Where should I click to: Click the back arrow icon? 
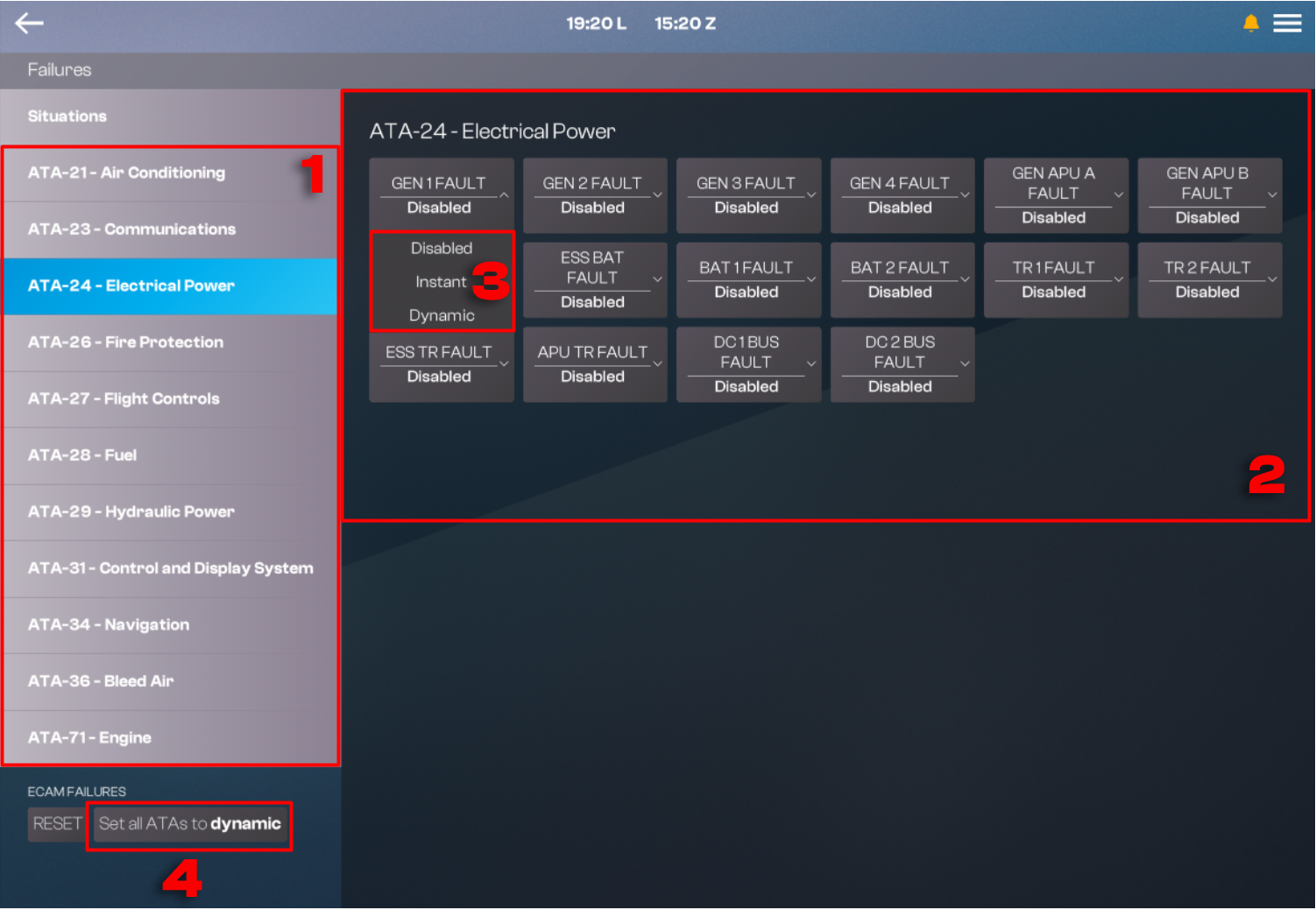[x=29, y=24]
